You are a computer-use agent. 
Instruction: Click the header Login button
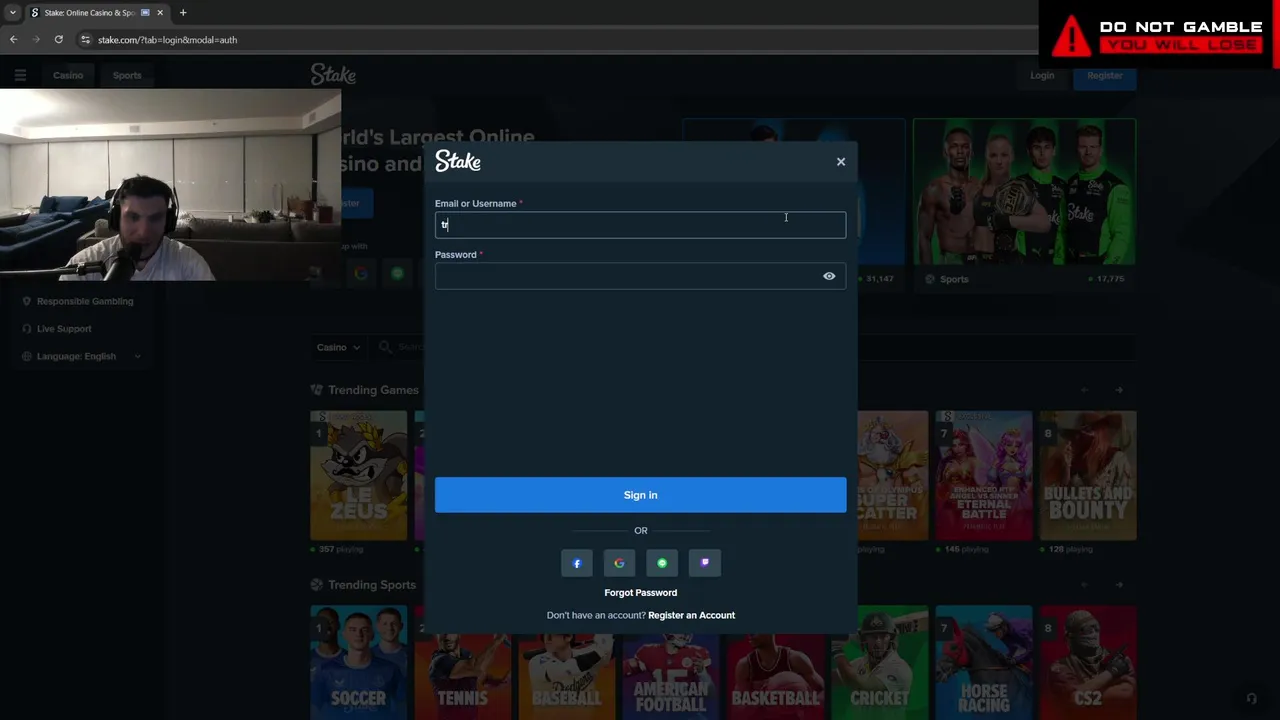click(x=1042, y=75)
